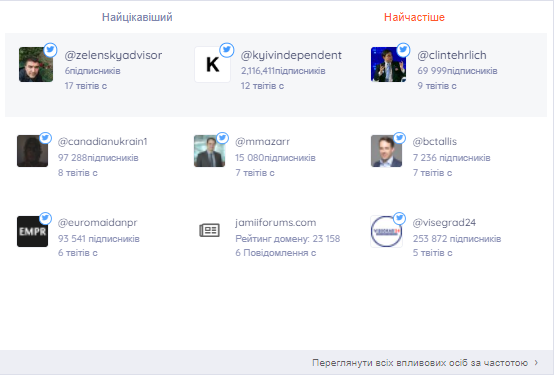Click '69 999підписників' text
The width and height of the screenshot is (559, 377).
click(x=457, y=71)
